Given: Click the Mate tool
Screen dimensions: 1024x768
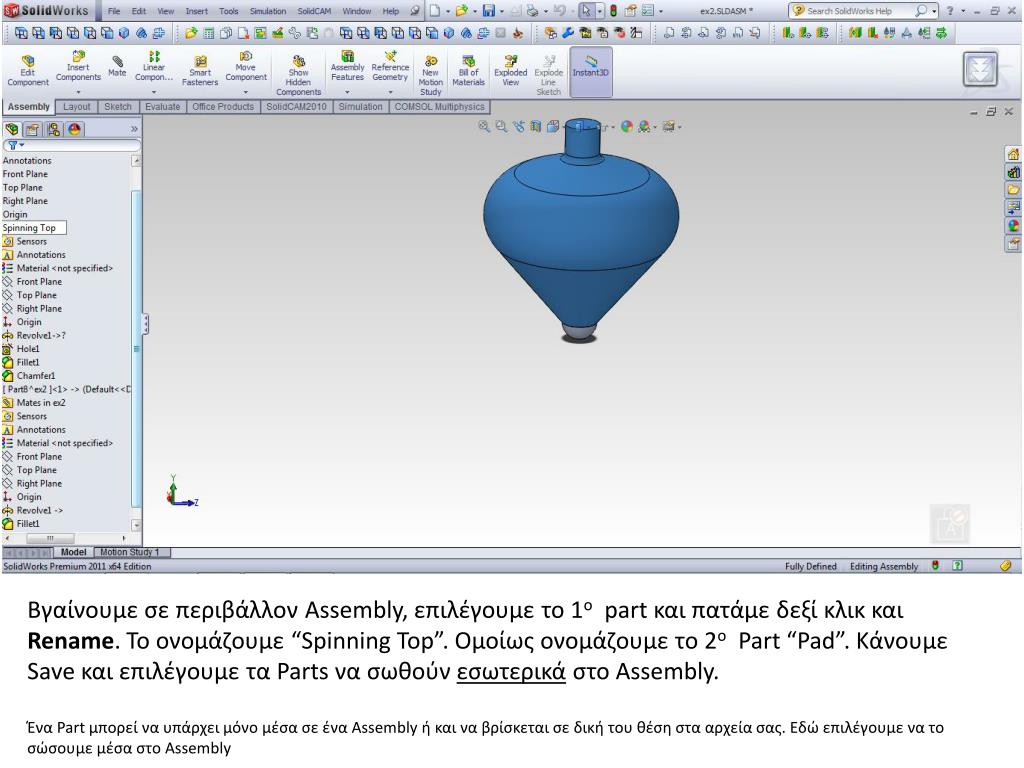Looking at the screenshot, I should 118,67.
